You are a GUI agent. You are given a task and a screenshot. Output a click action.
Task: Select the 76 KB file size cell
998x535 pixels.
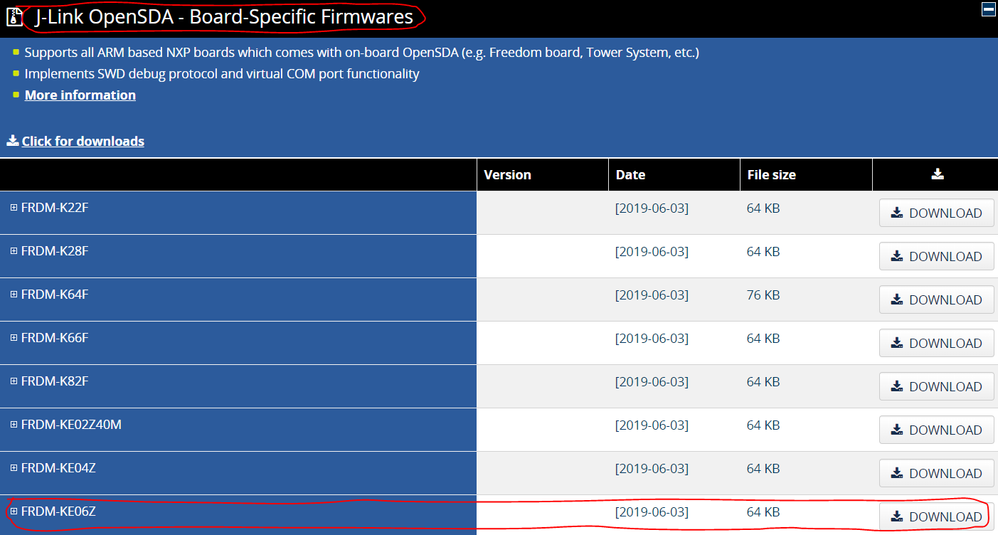tap(763, 295)
